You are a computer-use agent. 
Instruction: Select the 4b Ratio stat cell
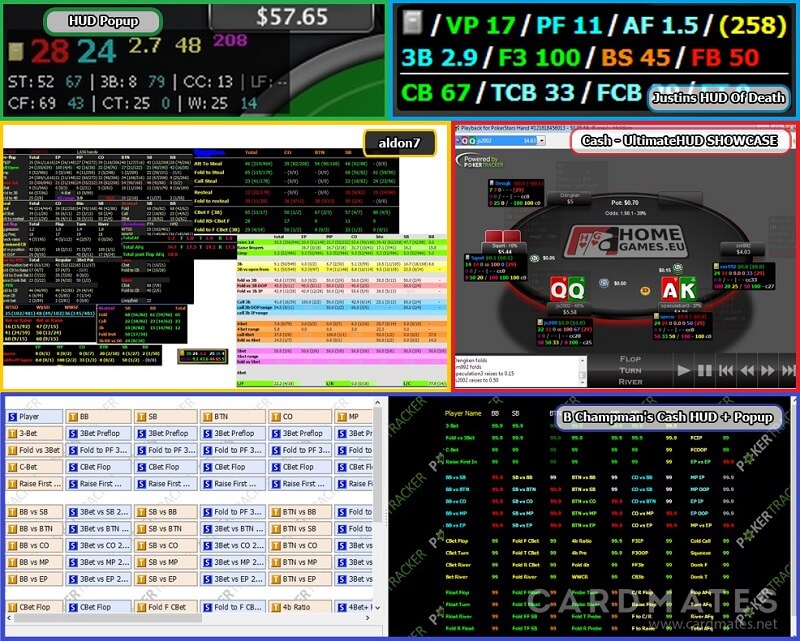pos(298,607)
